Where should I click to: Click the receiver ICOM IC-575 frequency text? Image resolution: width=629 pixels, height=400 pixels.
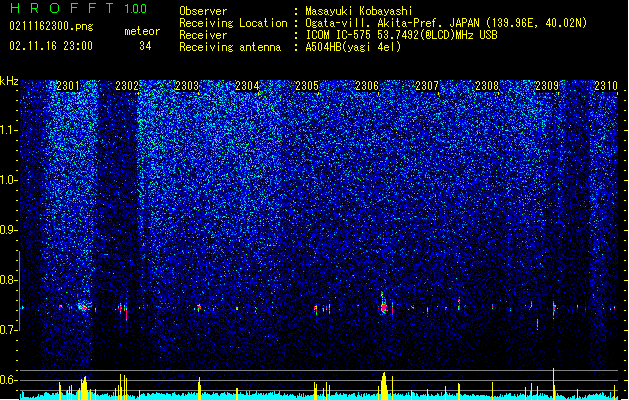(401, 35)
